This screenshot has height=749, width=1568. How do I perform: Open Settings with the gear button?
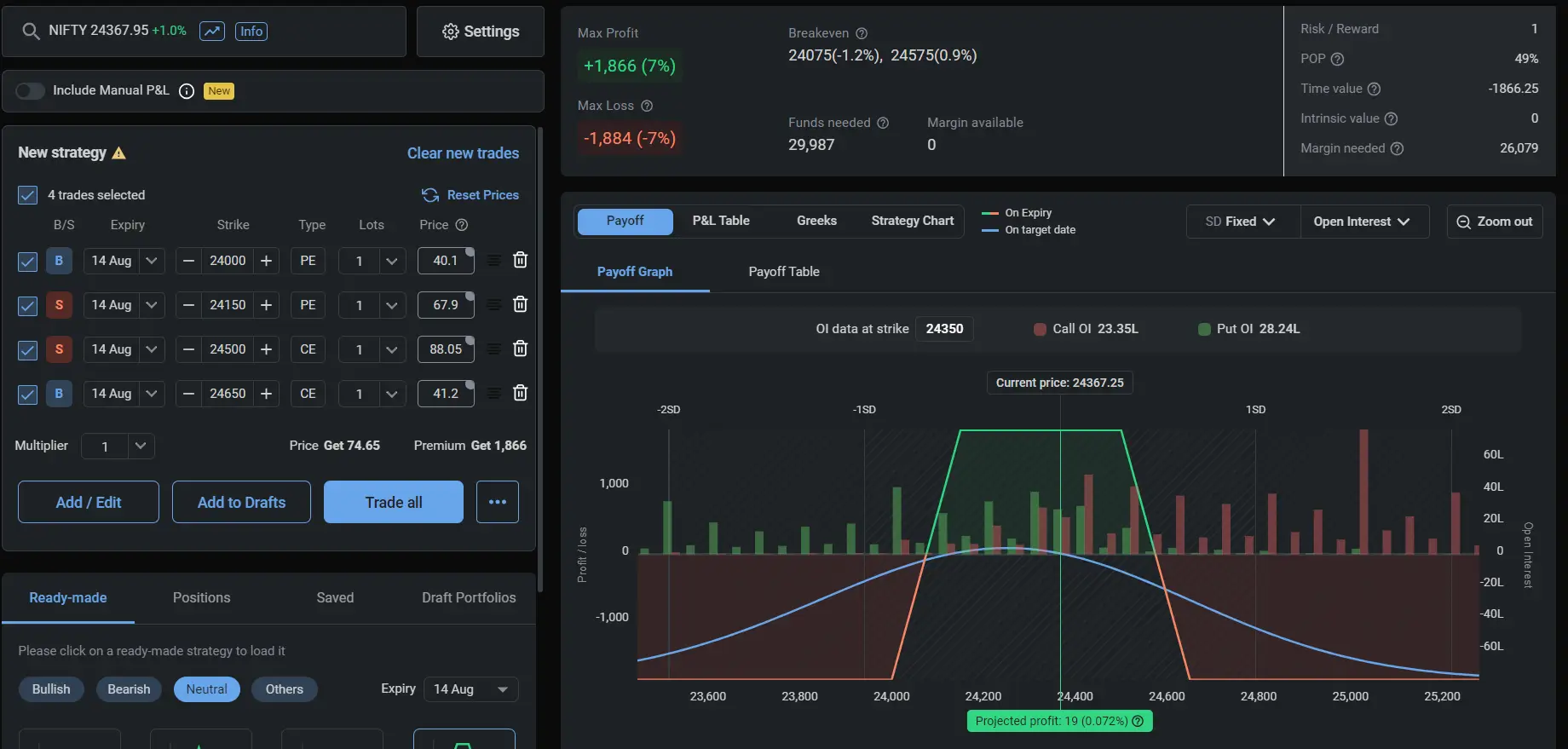click(x=481, y=32)
